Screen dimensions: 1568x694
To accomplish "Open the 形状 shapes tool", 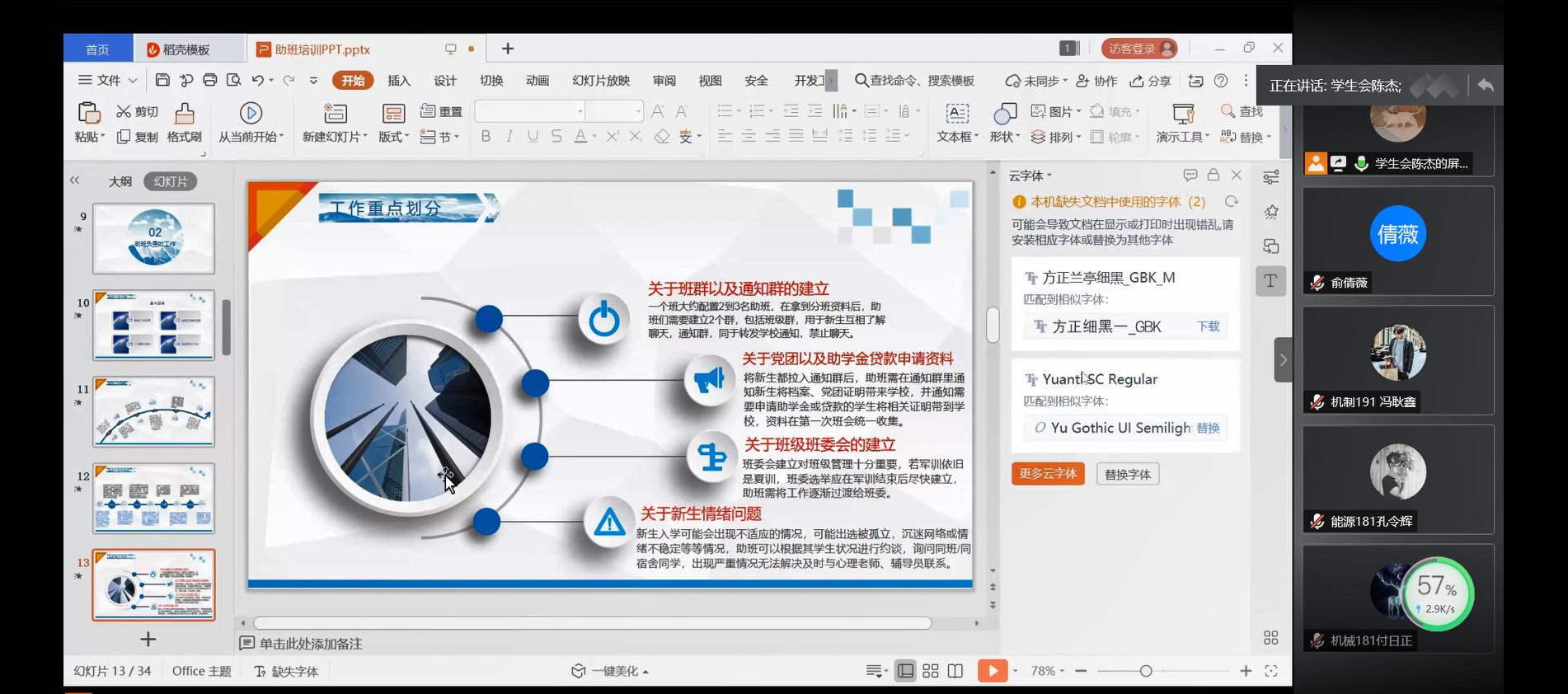I will point(1004,113).
